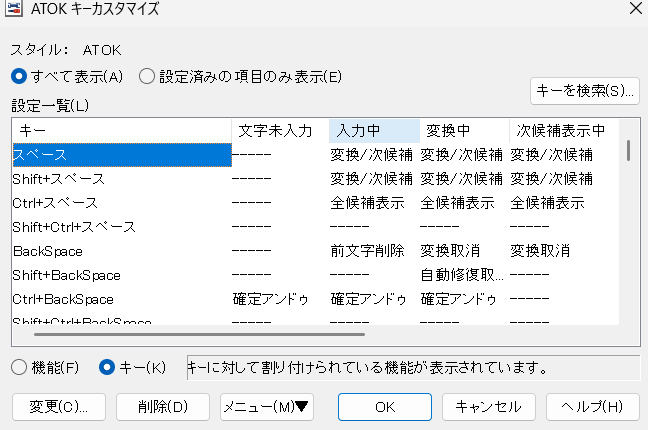The width and height of the screenshot is (648, 430).
Task: Click 全候補表示 in 入力中 column
Action: [367, 203]
